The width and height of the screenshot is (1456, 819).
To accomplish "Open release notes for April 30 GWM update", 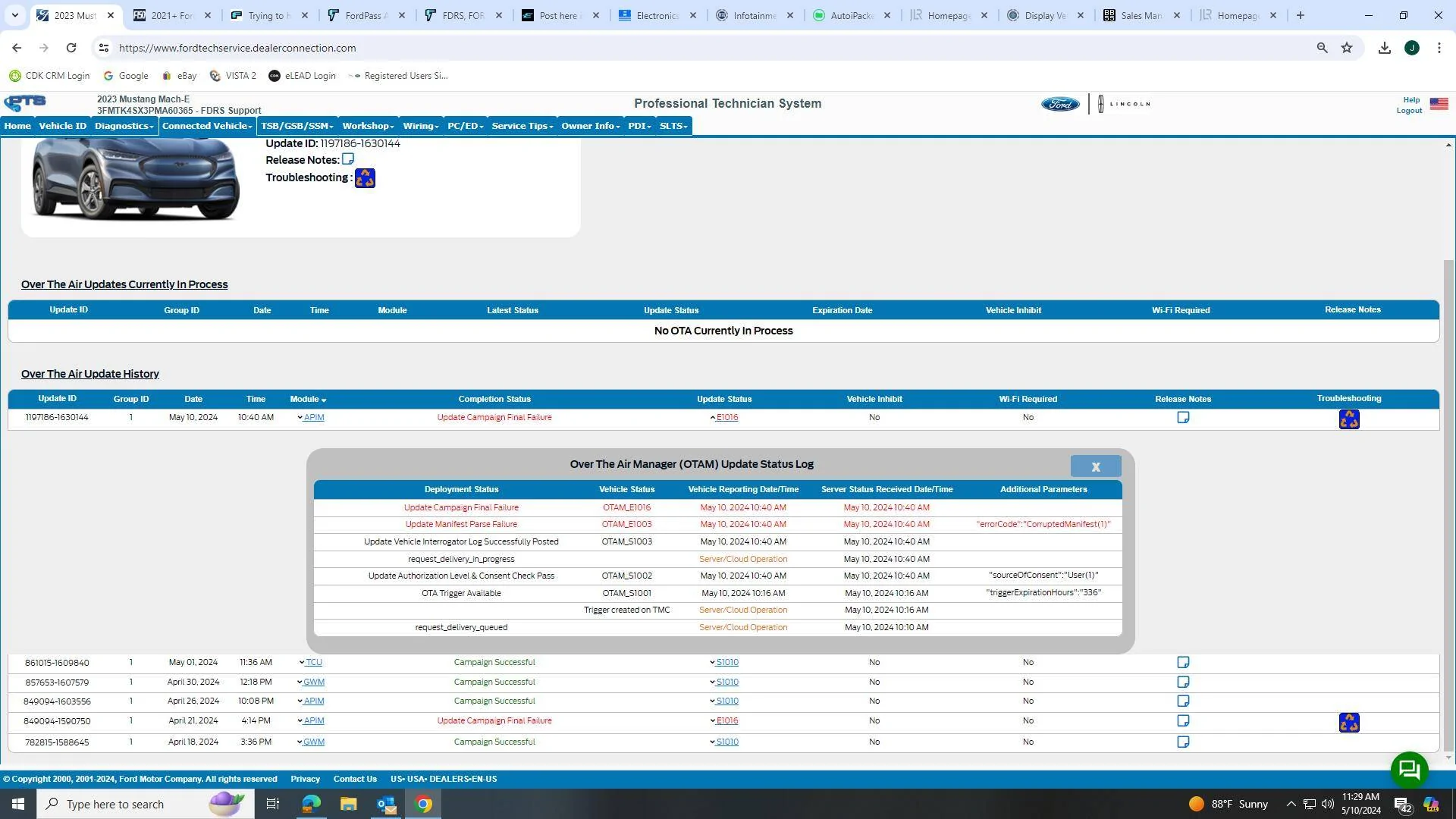I will coord(1183,682).
